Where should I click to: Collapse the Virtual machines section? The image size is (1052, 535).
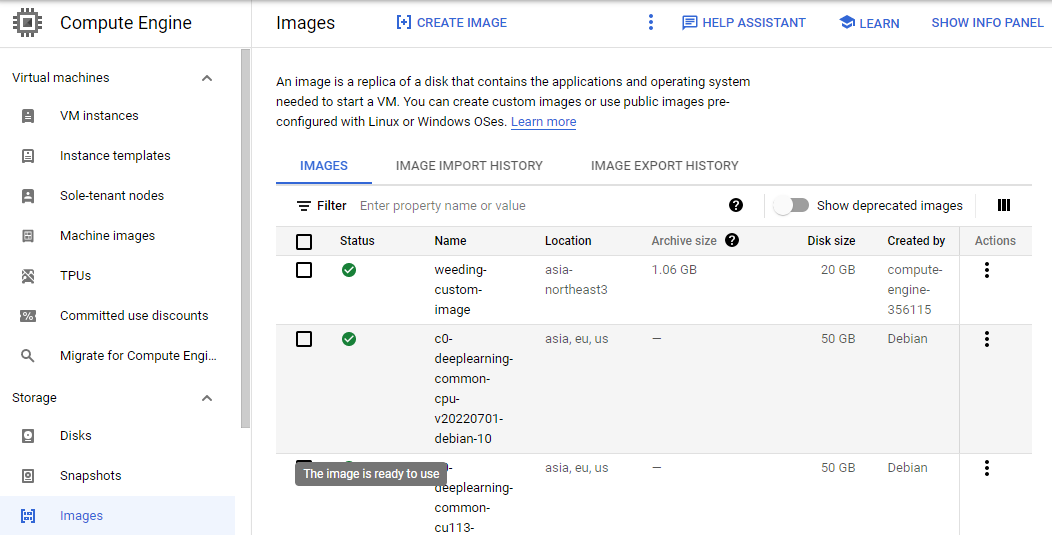tap(207, 78)
